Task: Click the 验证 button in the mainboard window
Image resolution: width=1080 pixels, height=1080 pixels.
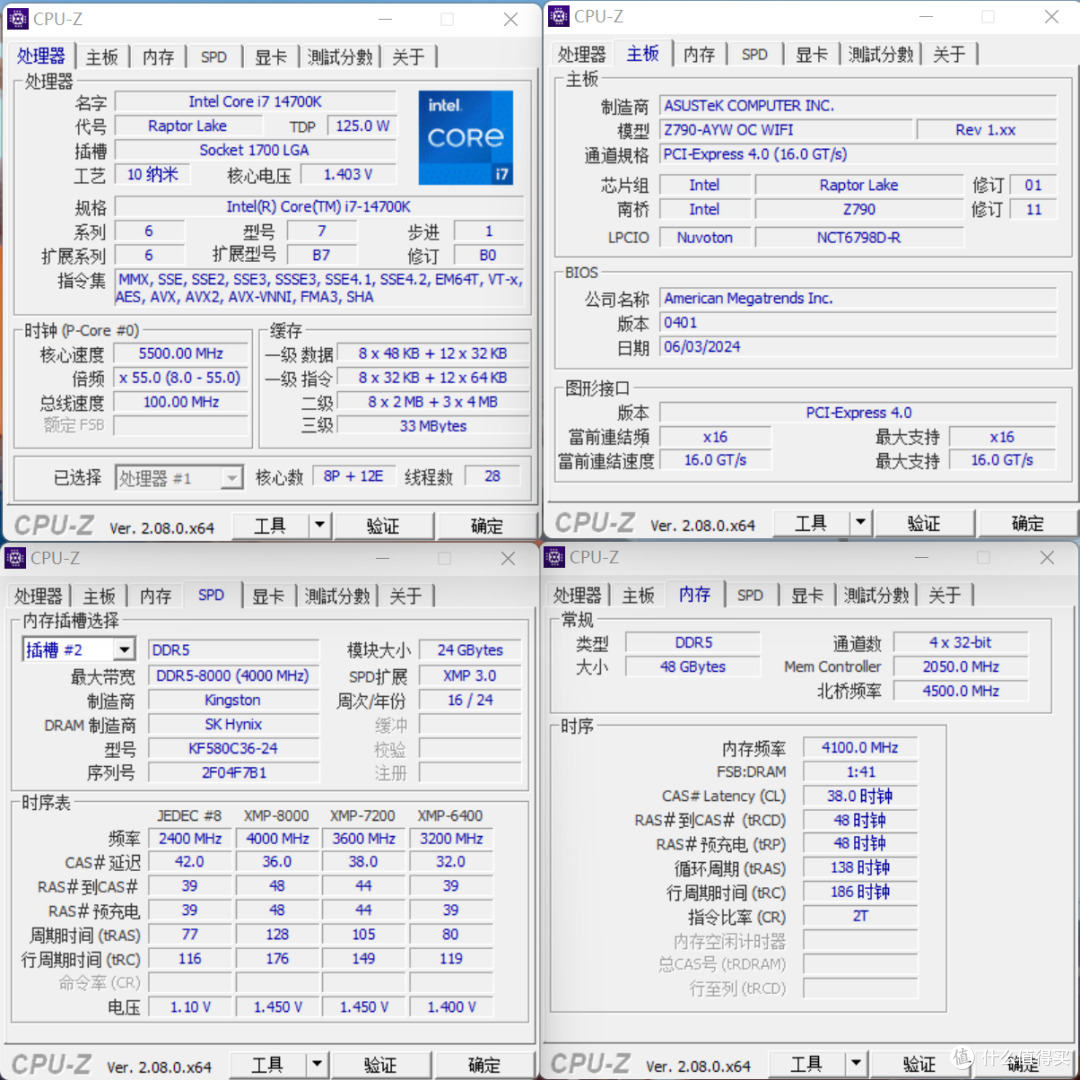Action: point(924,523)
